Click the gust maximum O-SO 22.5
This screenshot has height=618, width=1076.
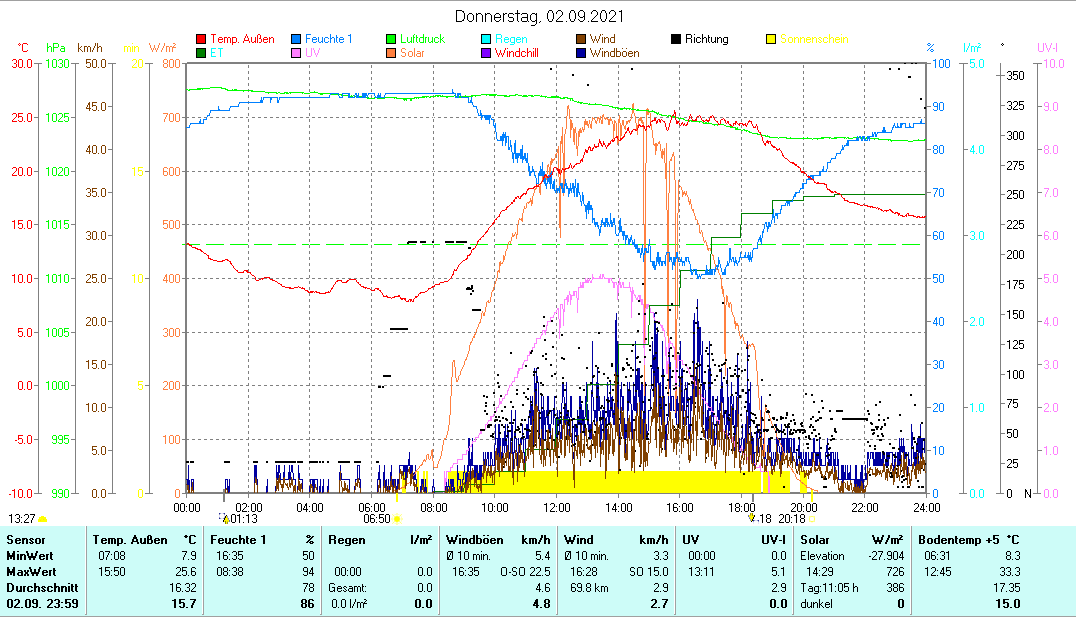pos(526,572)
